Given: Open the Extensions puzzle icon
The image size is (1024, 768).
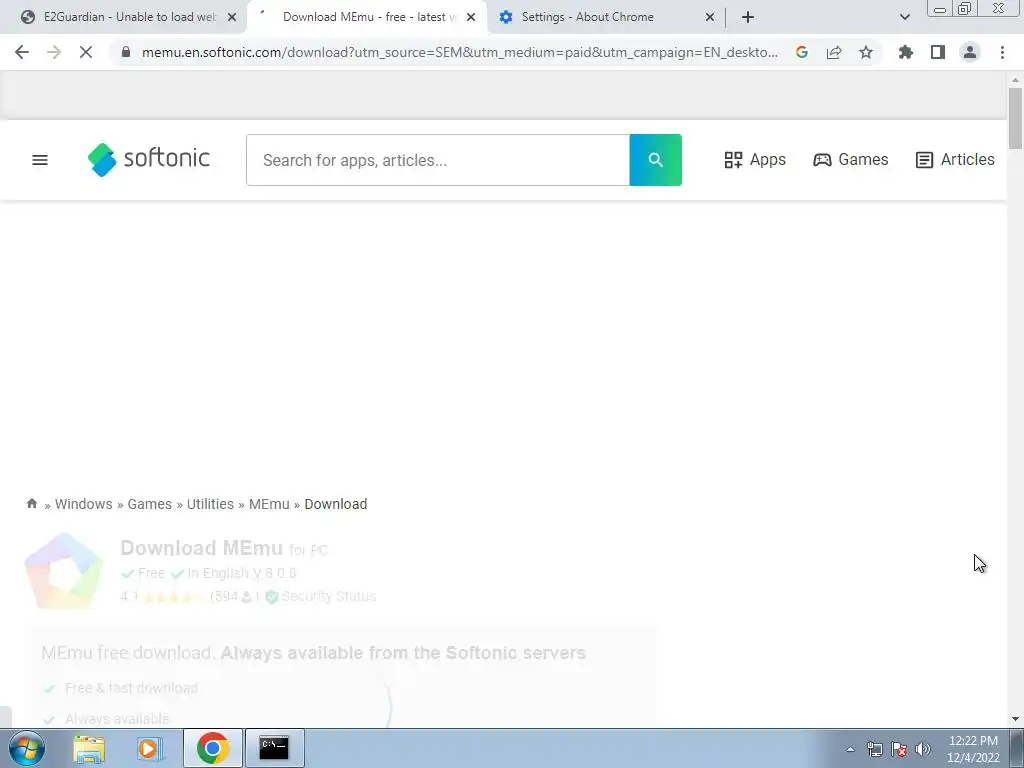Looking at the screenshot, I should pyautogui.click(x=906, y=52).
